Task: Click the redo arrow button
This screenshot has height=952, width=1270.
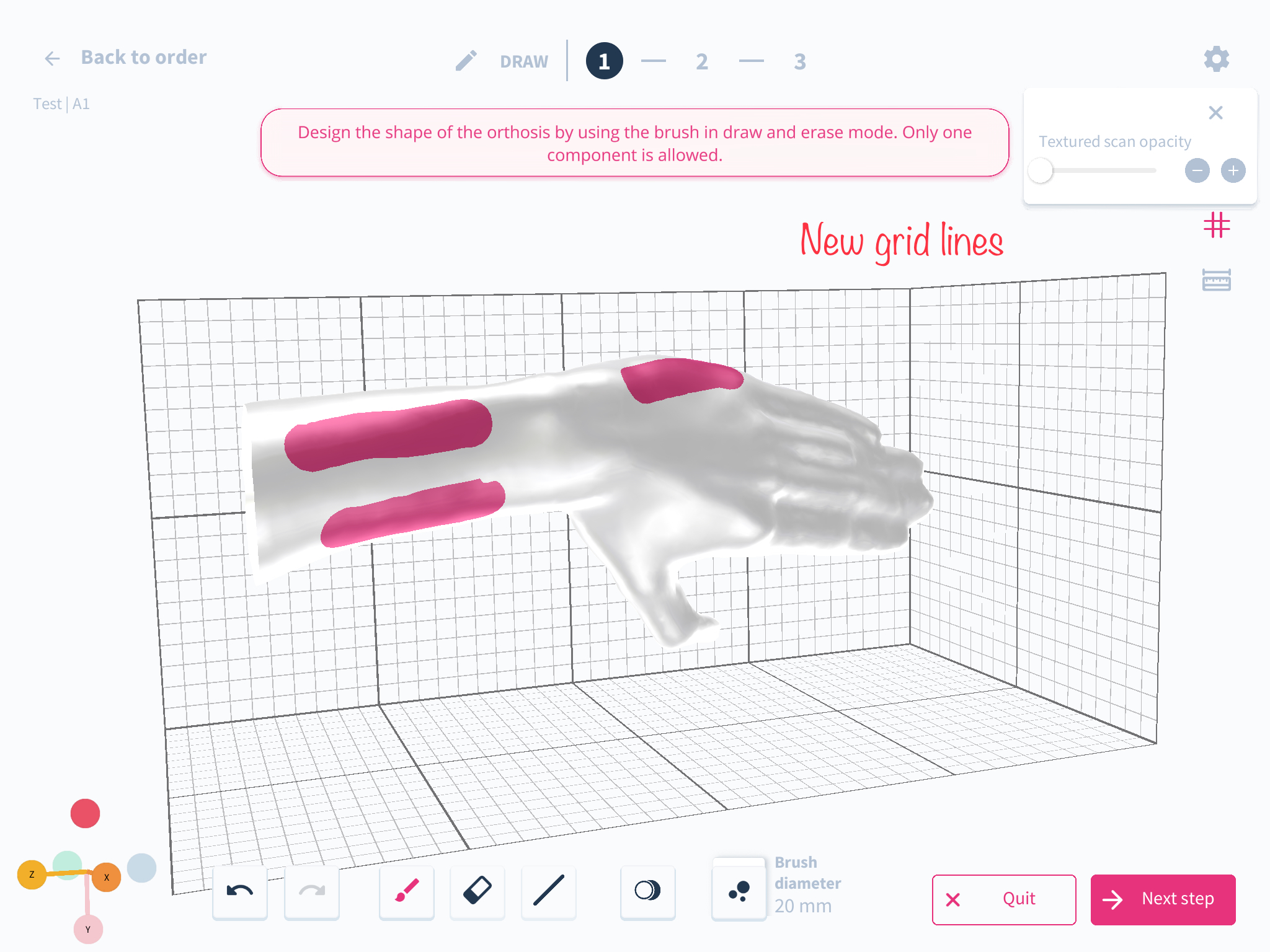Action: tap(311, 892)
